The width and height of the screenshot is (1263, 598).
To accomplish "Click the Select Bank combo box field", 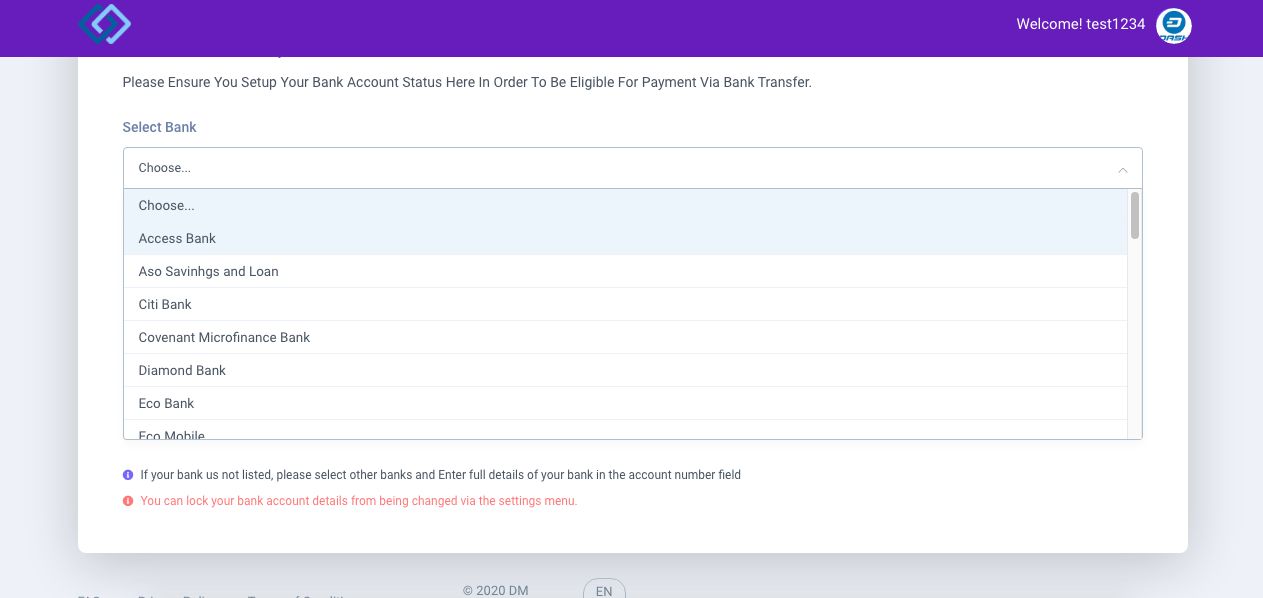I will point(620,168).
